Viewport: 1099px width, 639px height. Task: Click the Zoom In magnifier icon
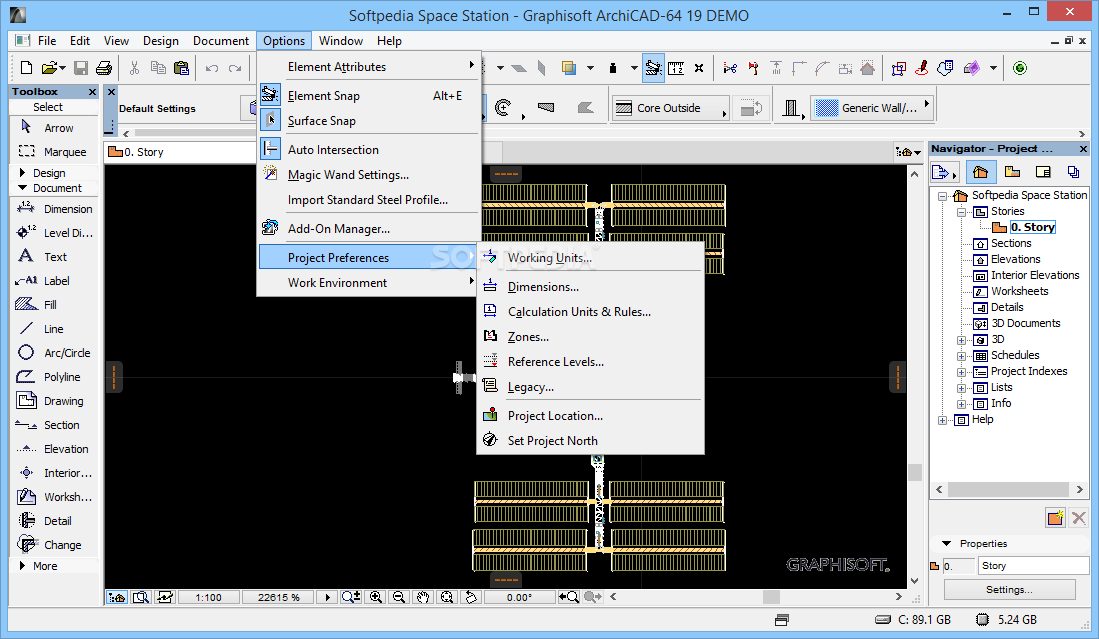point(376,597)
